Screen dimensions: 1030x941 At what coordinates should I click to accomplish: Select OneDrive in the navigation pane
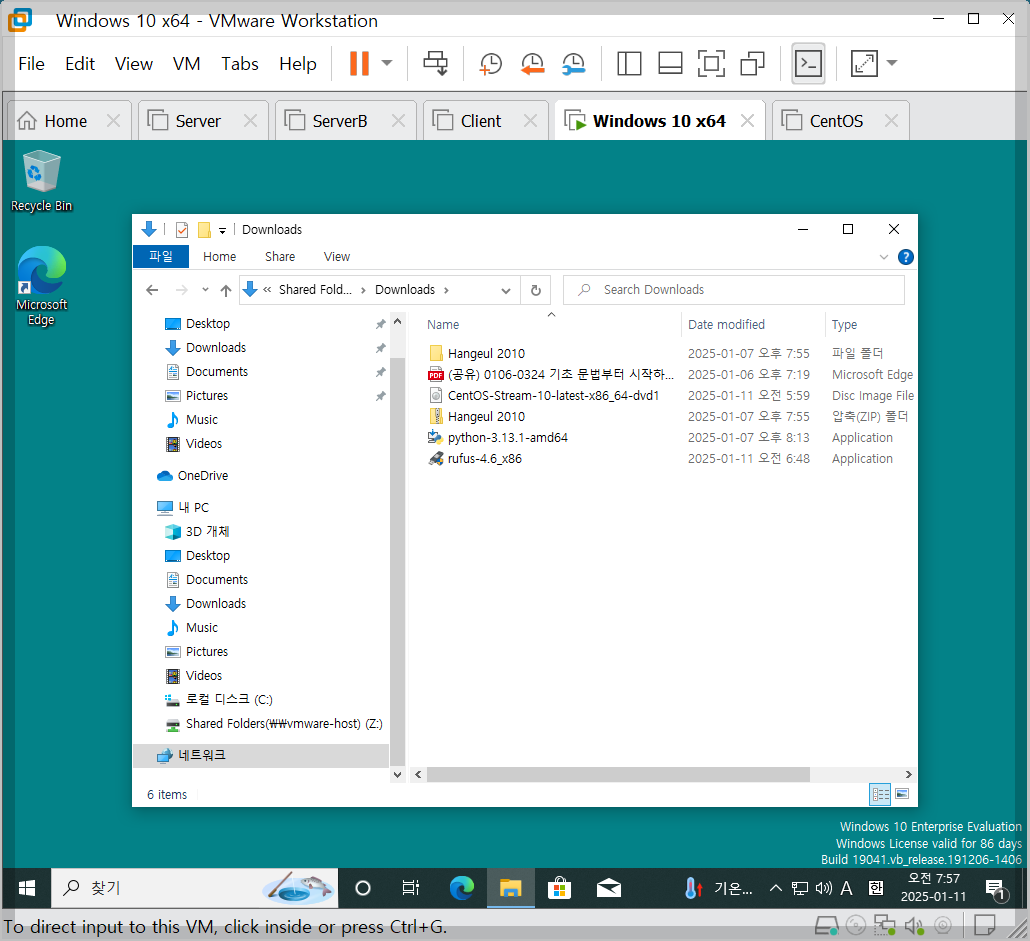[x=193, y=475]
